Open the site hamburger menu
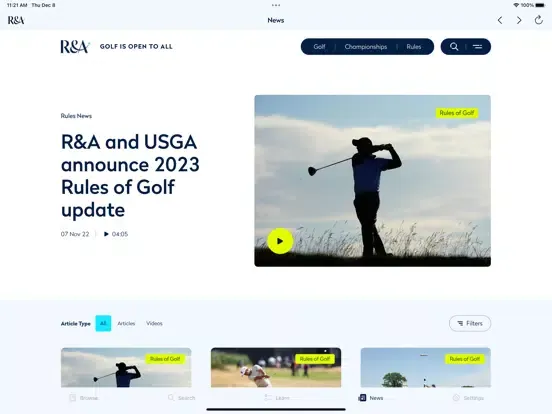Image resolution: width=552 pixels, height=414 pixels. pos(477,46)
